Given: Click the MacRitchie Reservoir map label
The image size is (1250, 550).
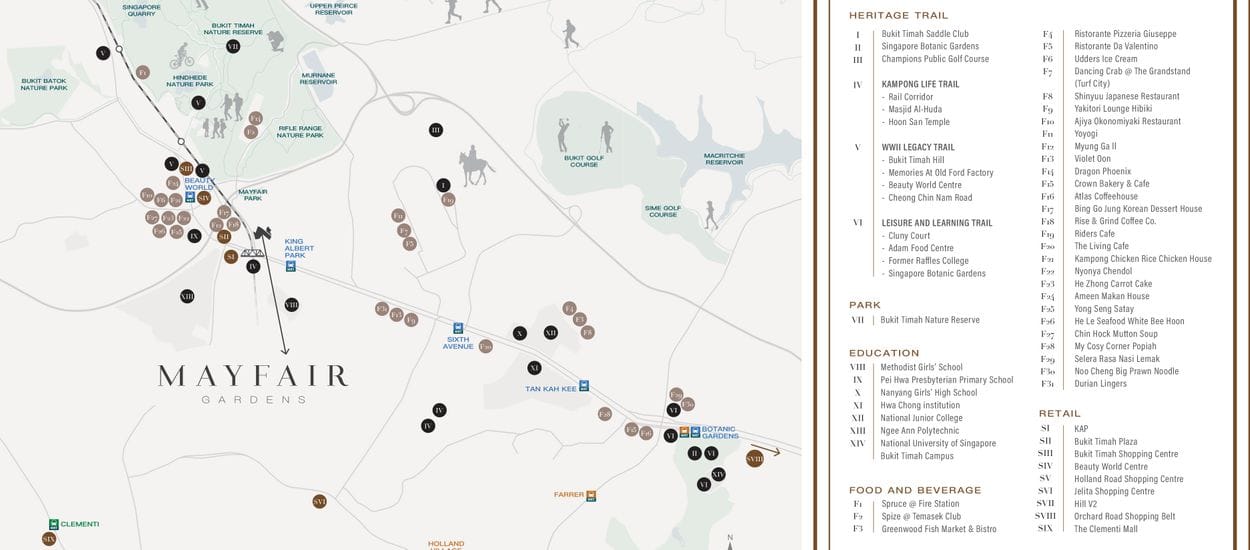Looking at the screenshot, I should click(724, 158).
